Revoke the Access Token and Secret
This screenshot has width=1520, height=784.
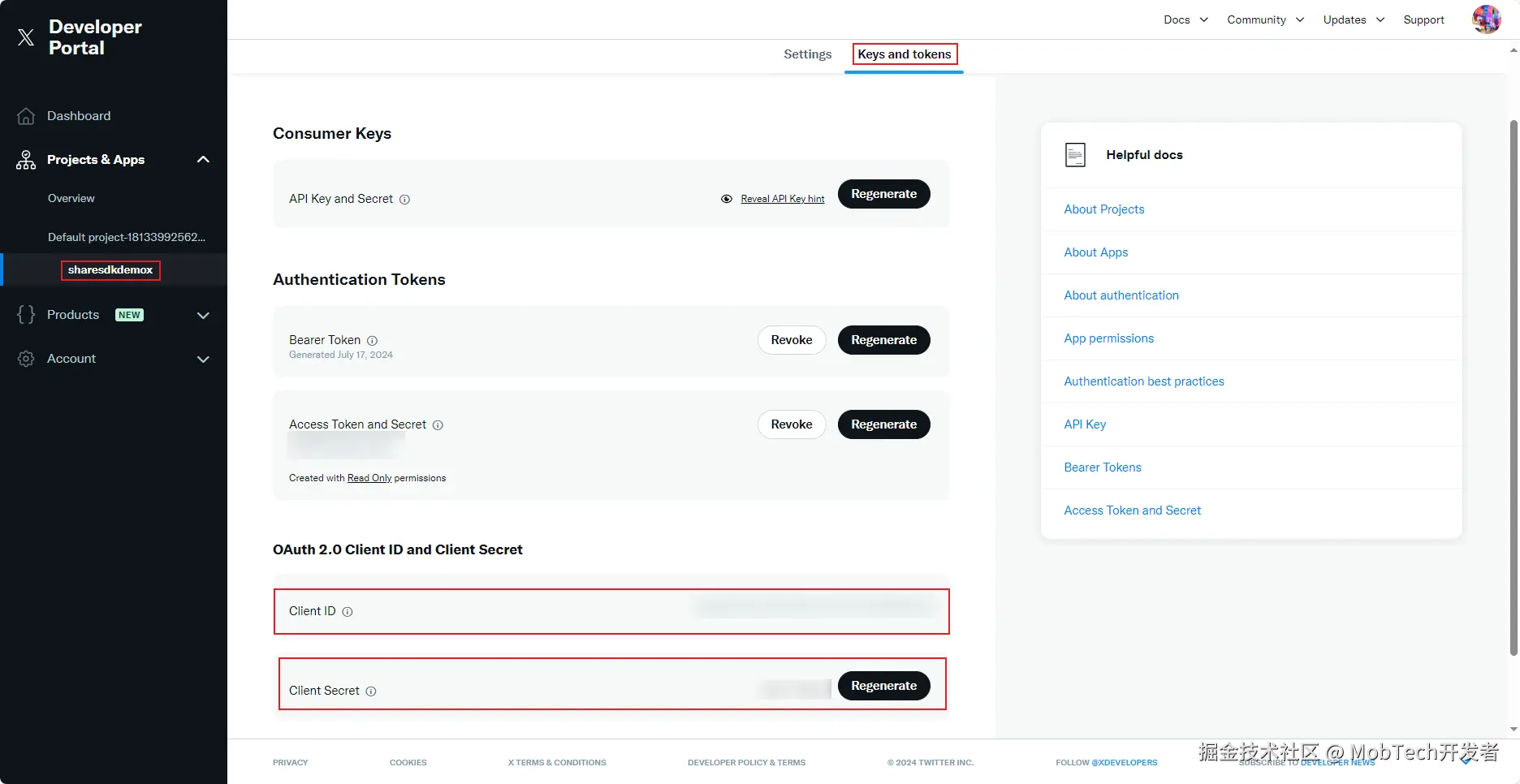pyautogui.click(x=792, y=424)
